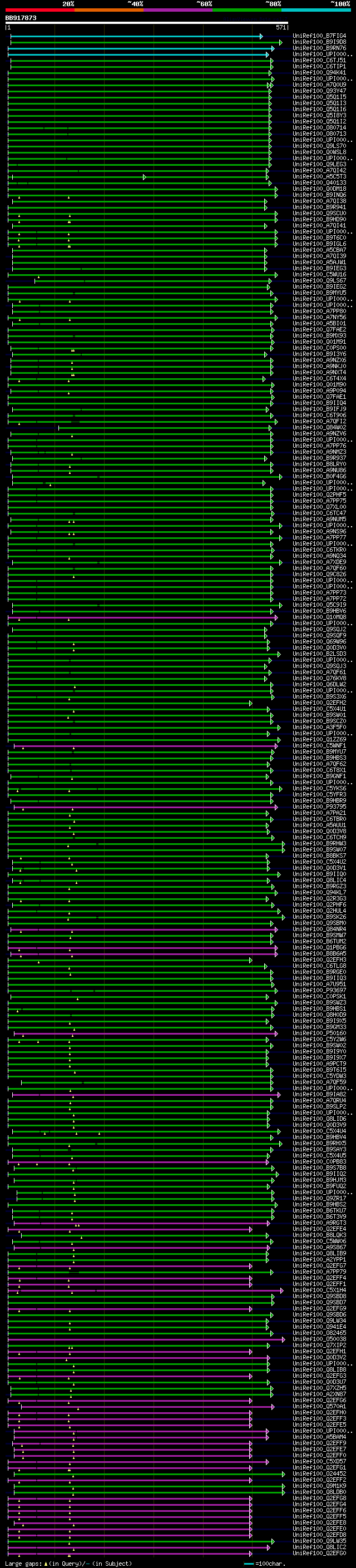Select the cyan alignment bar for UniRef100_B7FIG4
Image resolution: width=356 pixels, height=1568 pixels.
136,37
